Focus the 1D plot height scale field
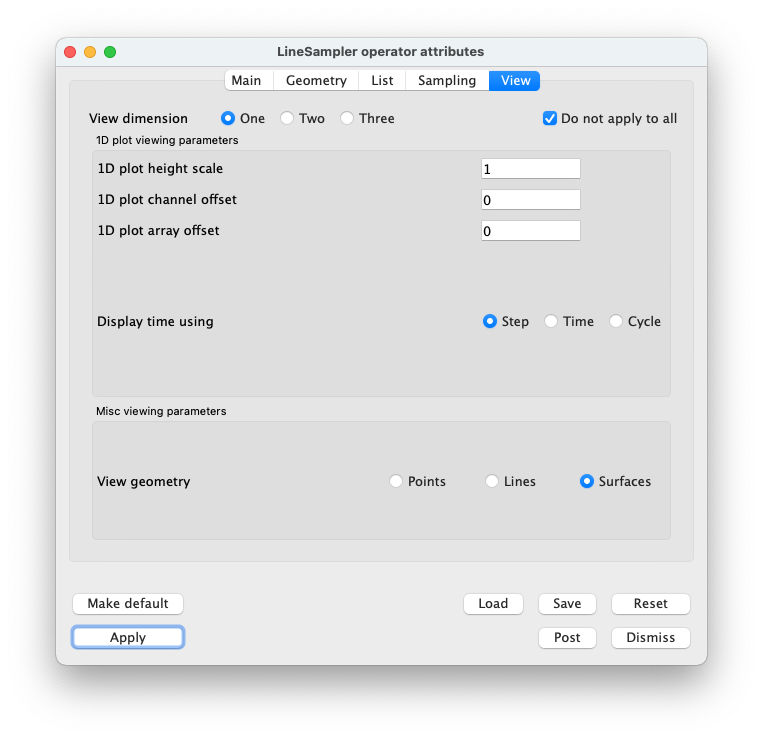This screenshot has height=739, width=763. point(530,169)
